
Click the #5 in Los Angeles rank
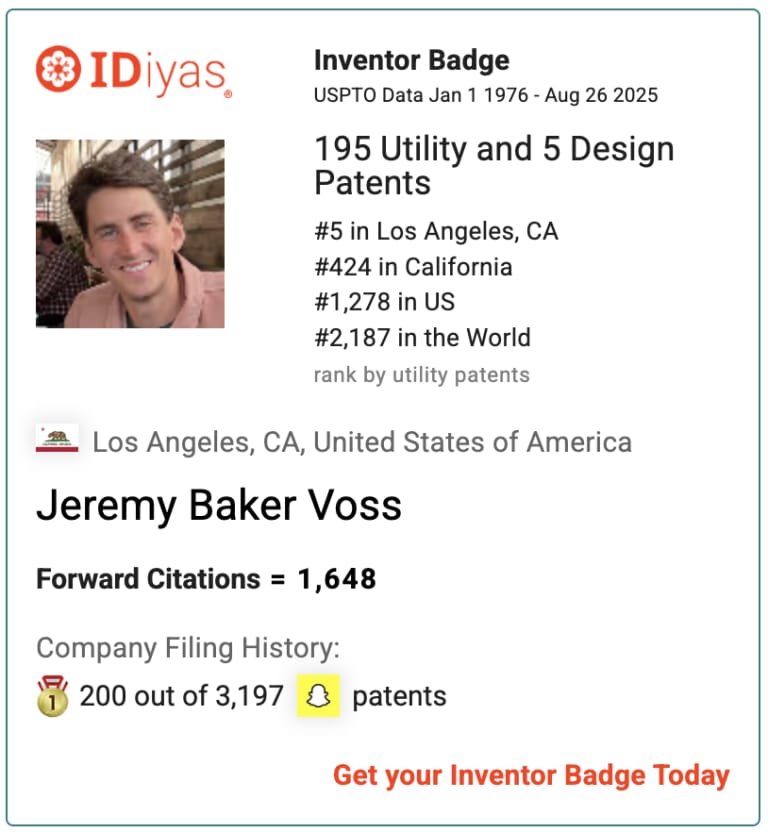click(435, 232)
